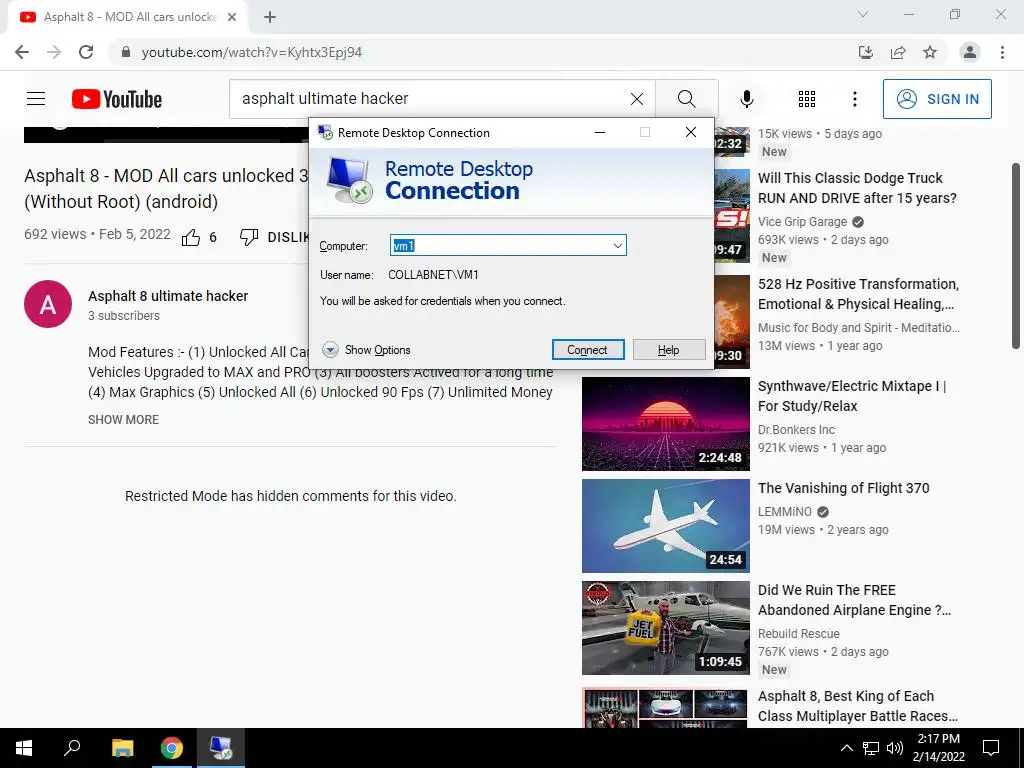Open 528 Hz Positive Transformation video
The image size is (1024, 768).
click(858, 294)
